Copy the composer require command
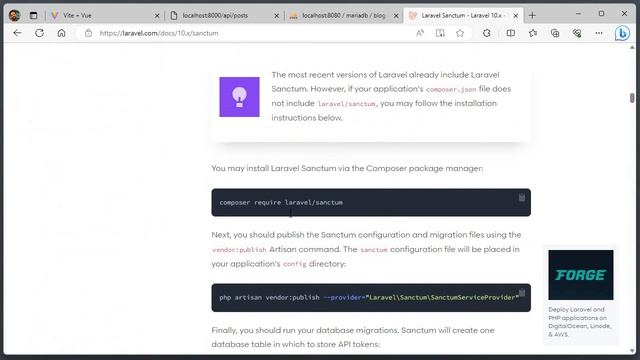The image size is (640, 360). (x=522, y=198)
